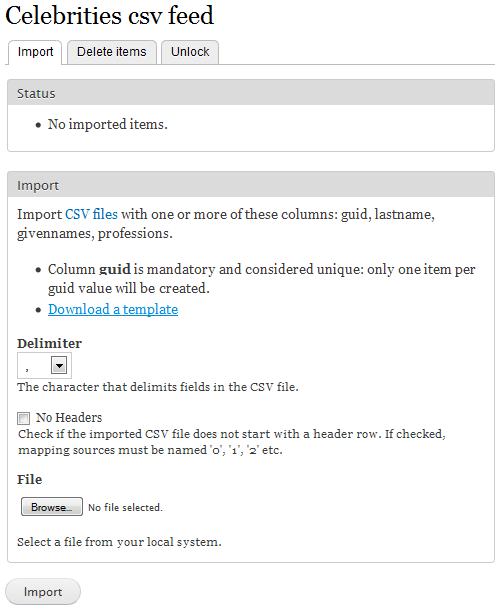This screenshot has height=610, width=500.
Task: Click the Delimiter dropdown arrow button
Action: click(59, 365)
